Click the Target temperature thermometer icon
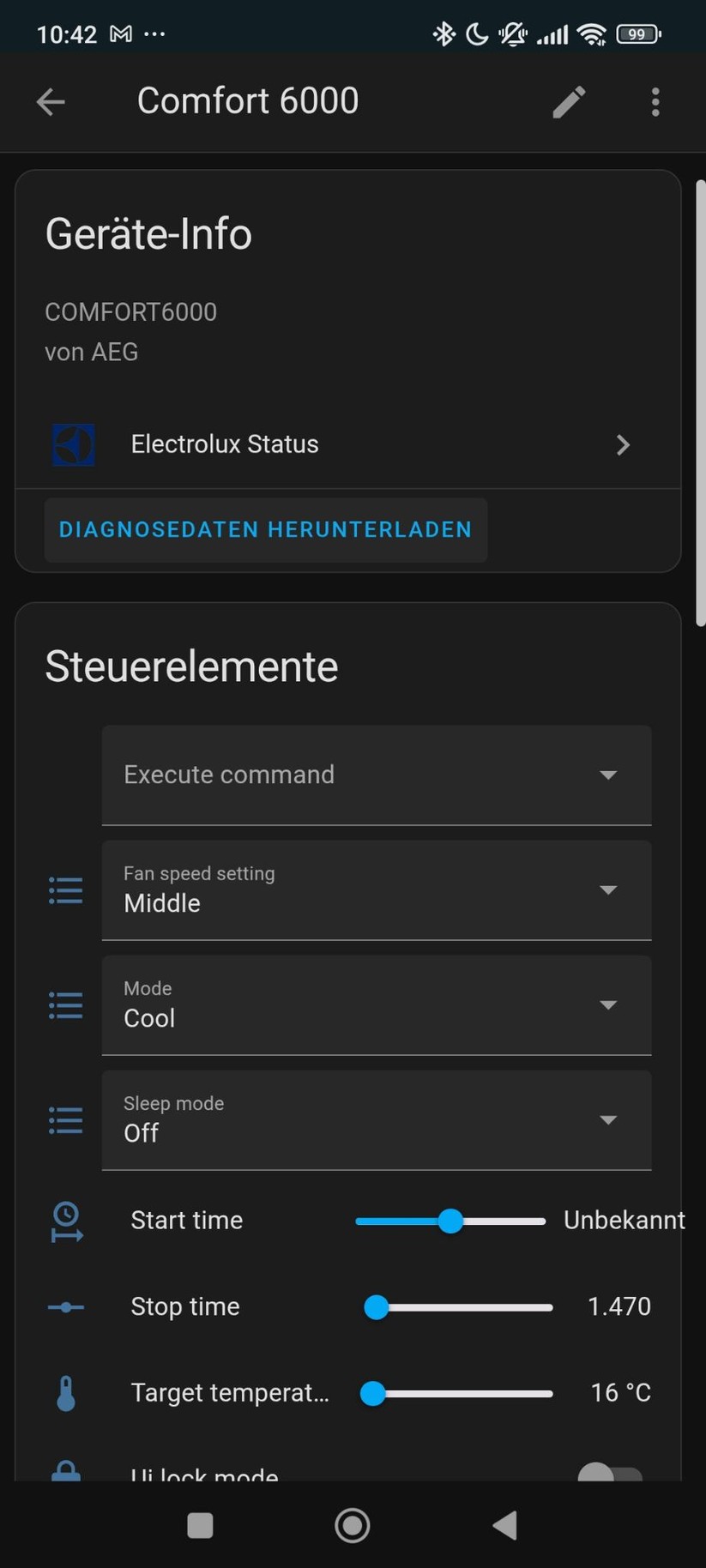 point(66,1393)
